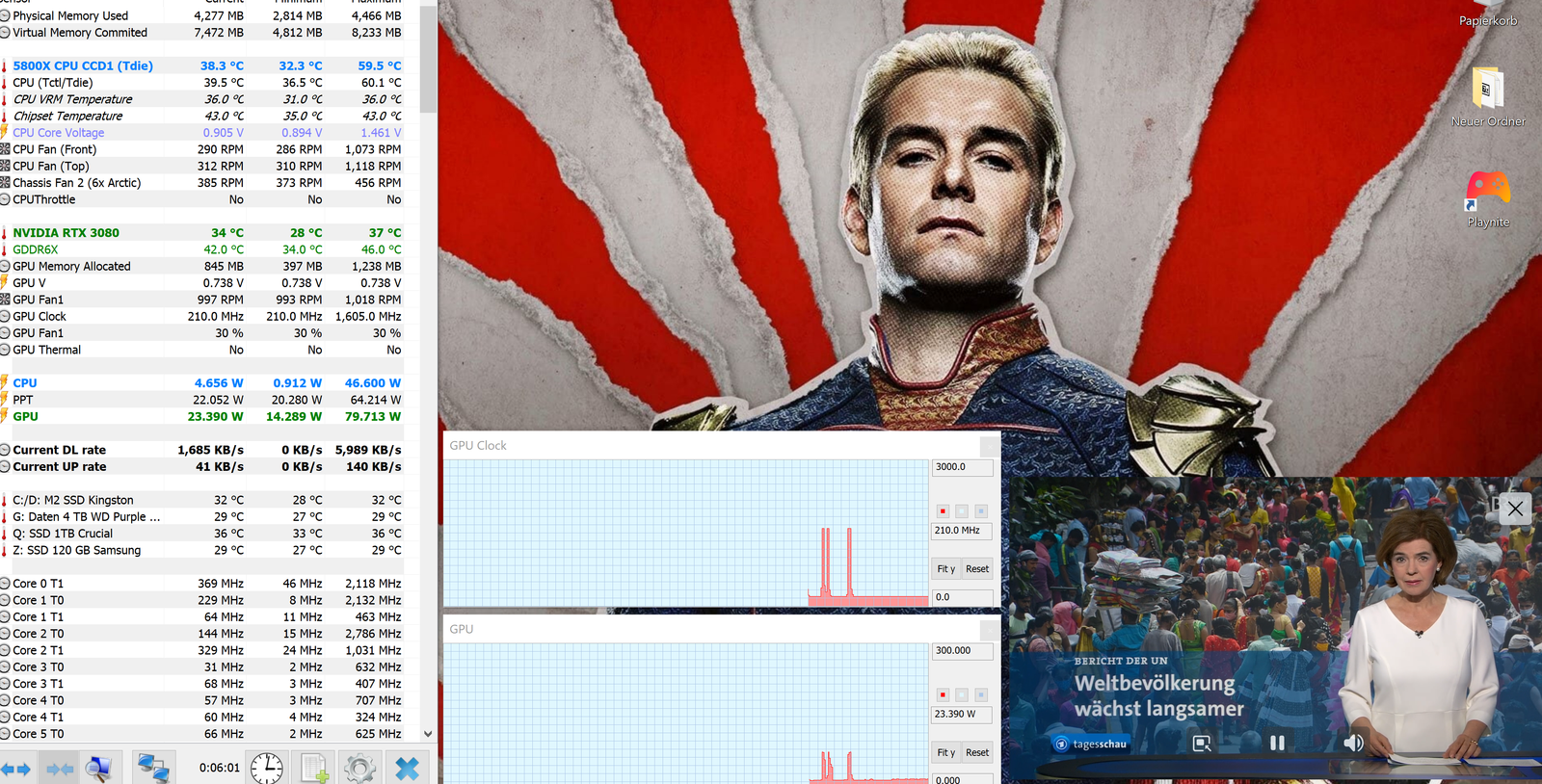
Task: Click the GPU Clock graph plot area
Action: [686, 533]
